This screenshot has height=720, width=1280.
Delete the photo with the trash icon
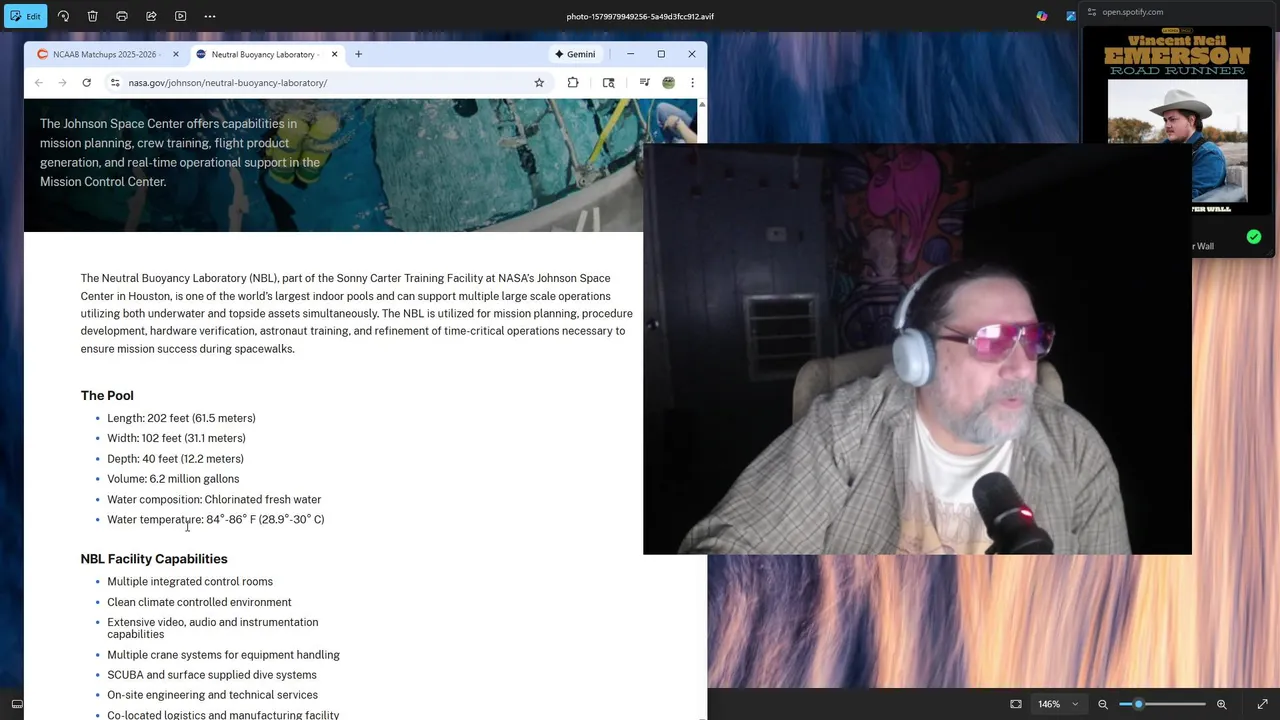pyautogui.click(x=92, y=16)
